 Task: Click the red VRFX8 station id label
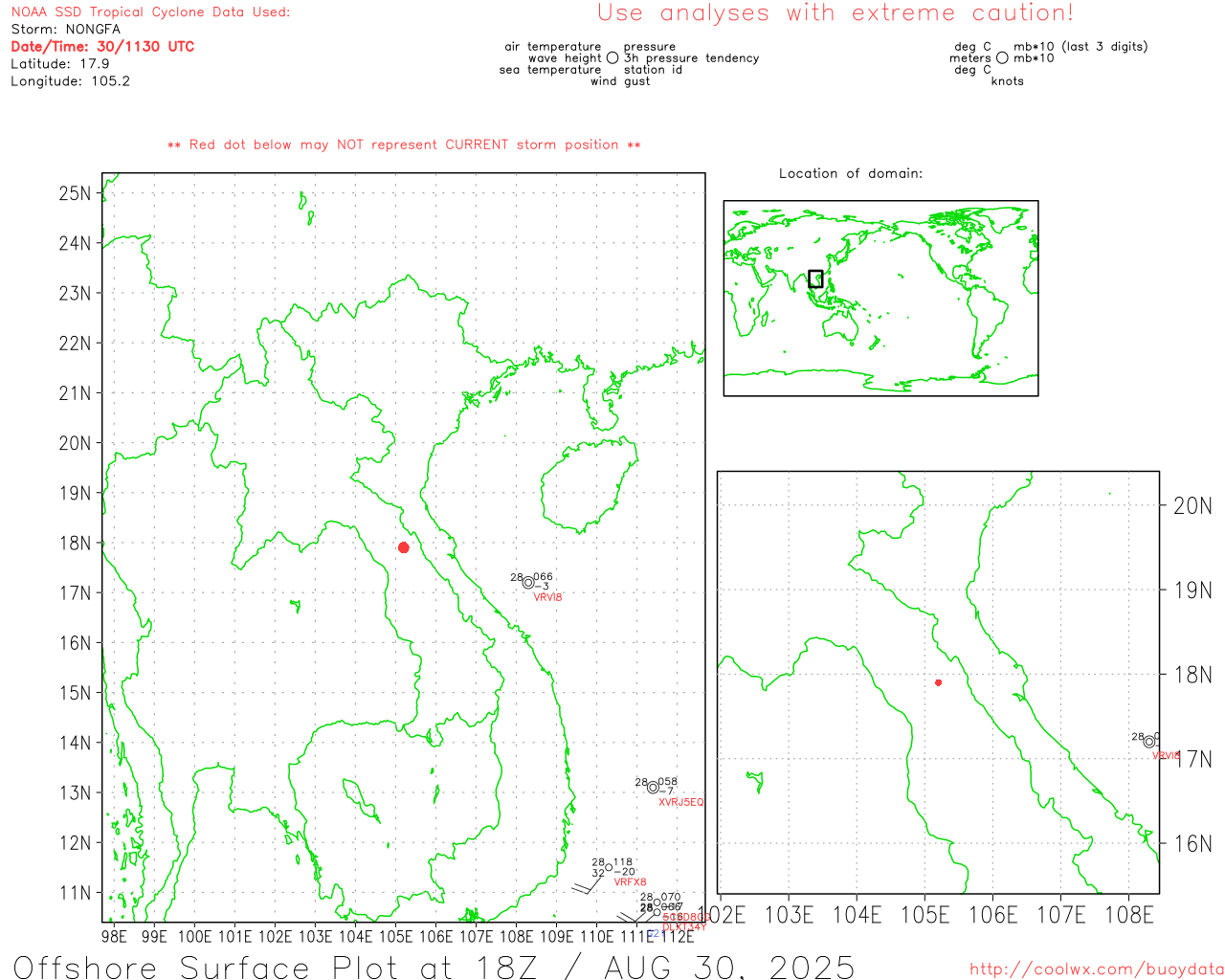pyautogui.click(x=630, y=882)
